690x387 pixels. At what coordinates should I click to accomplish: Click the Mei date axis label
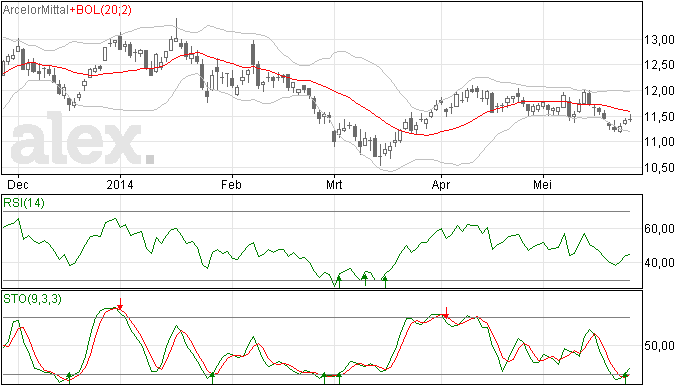tap(542, 184)
